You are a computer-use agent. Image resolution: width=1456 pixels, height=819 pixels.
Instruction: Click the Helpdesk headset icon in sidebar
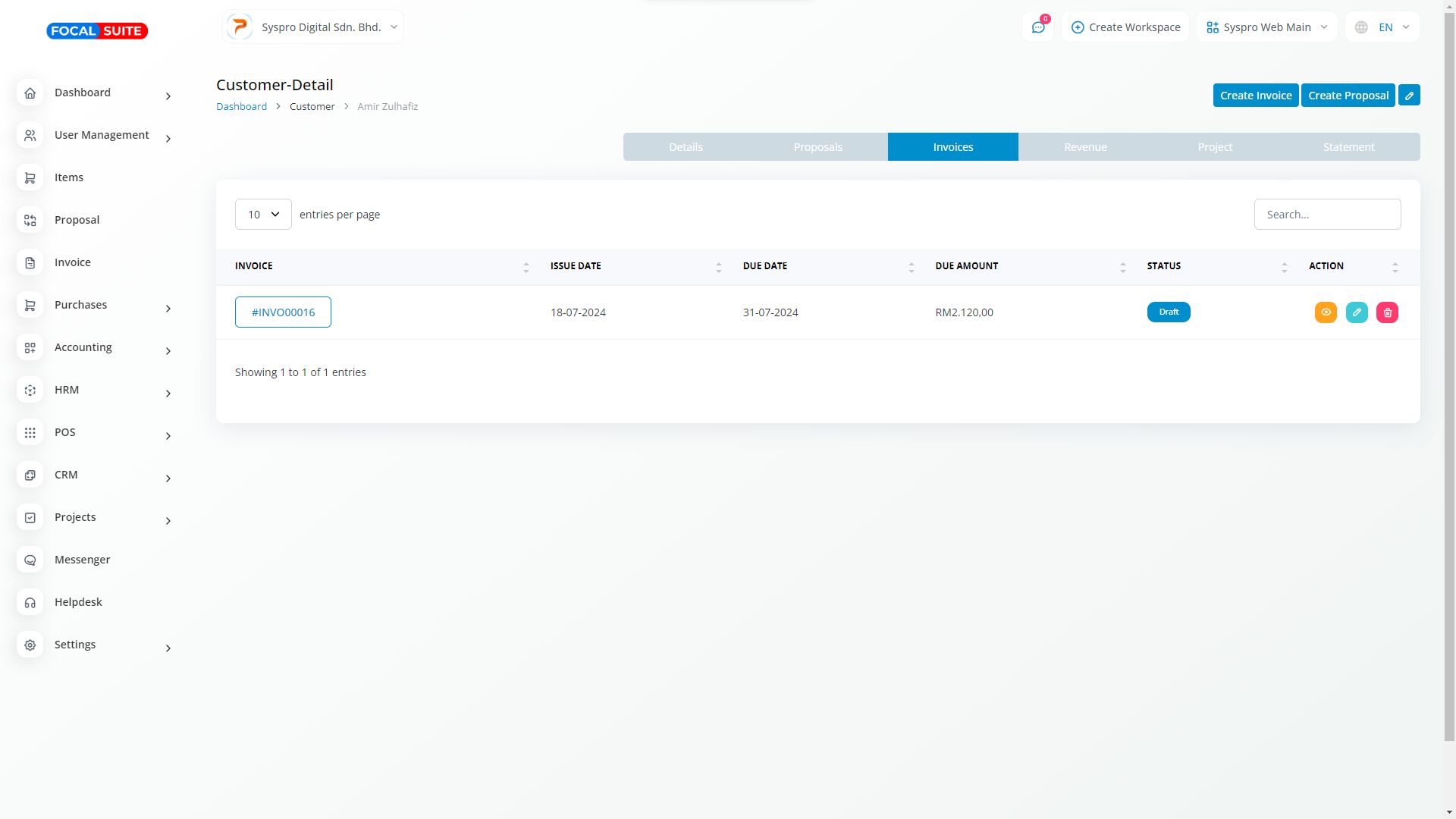30,602
